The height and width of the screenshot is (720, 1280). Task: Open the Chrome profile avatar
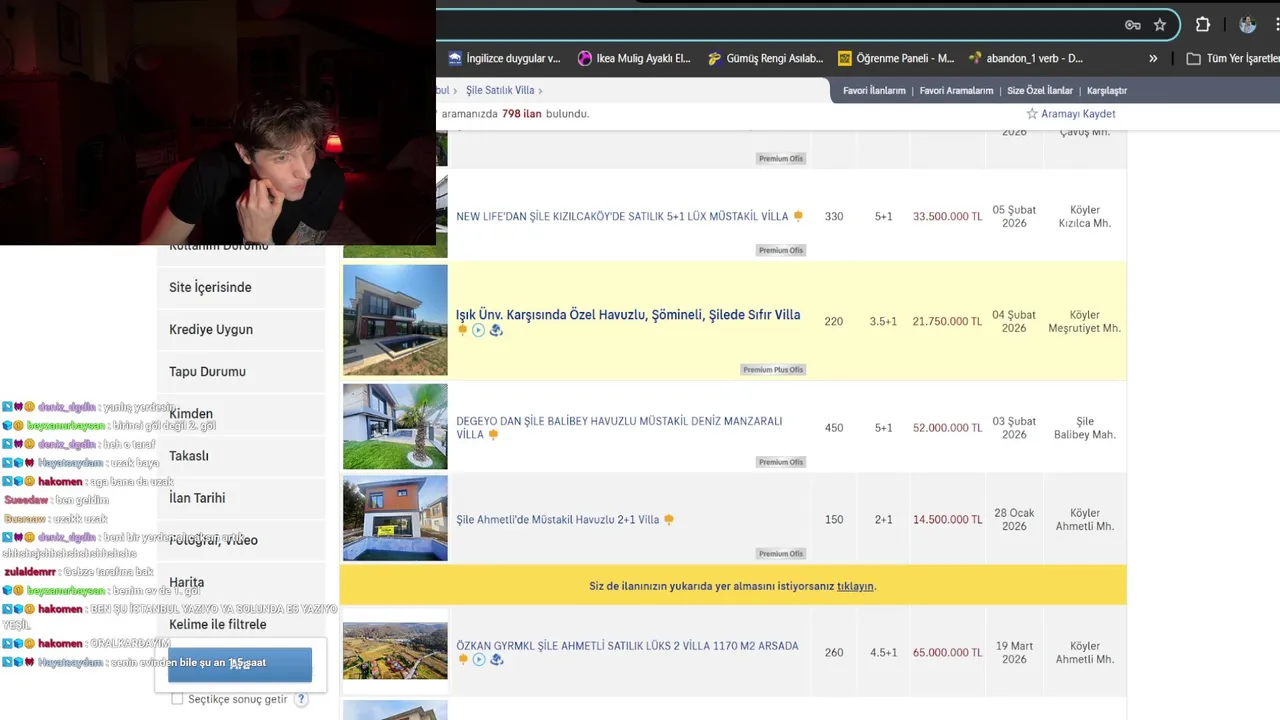pyautogui.click(x=1247, y=25)
